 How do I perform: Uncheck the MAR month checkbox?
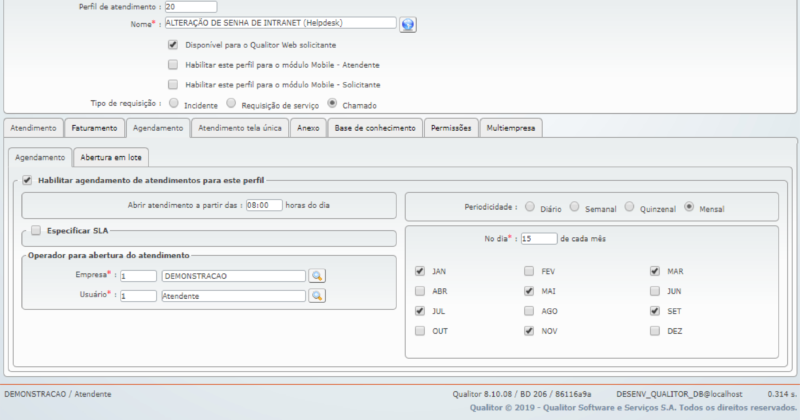654,271
